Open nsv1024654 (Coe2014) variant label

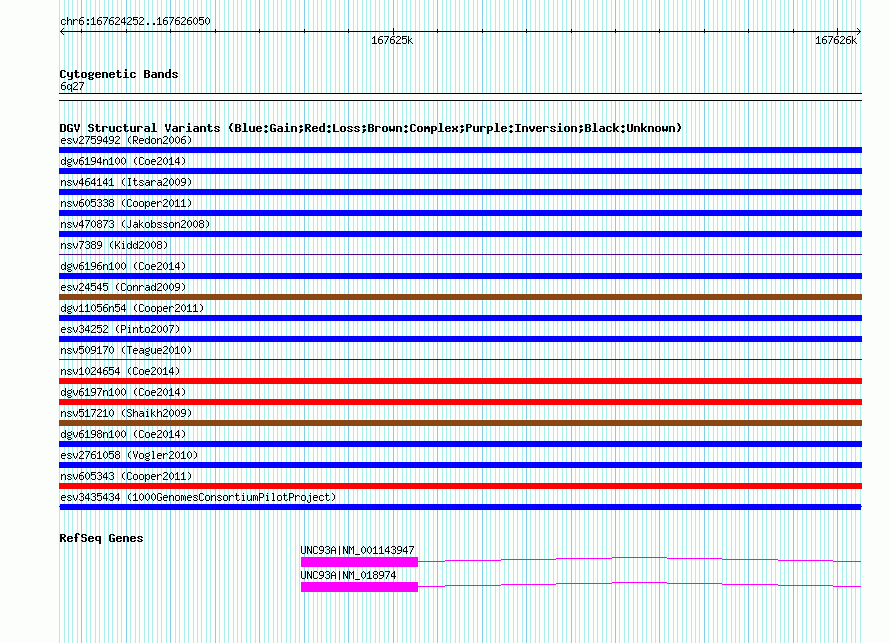click(120, 371)
